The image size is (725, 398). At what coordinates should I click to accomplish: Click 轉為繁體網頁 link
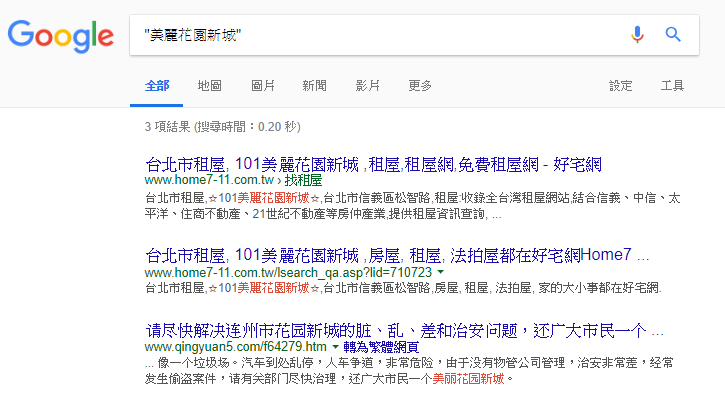click(381, 347)
